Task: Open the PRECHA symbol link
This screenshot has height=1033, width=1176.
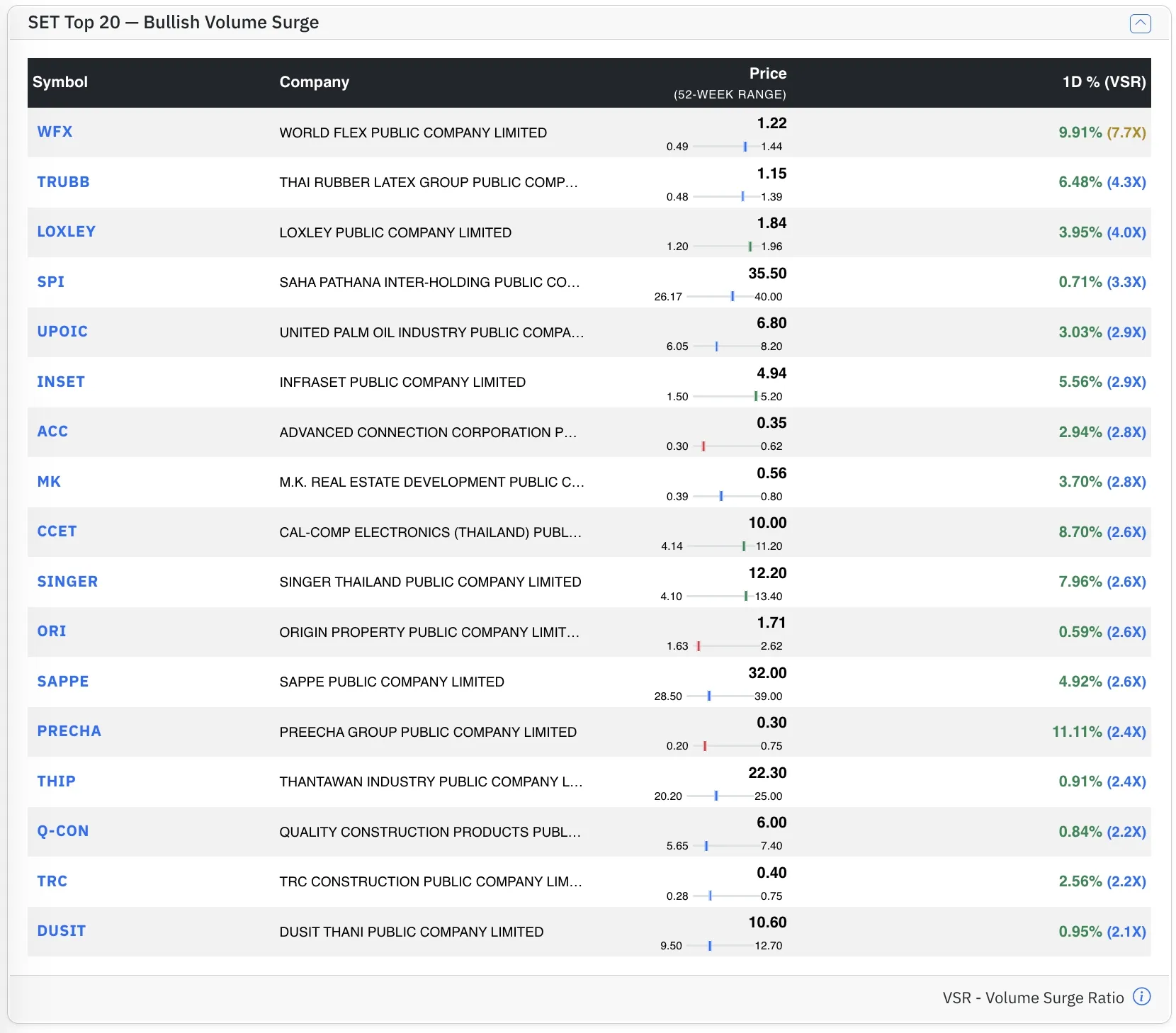Action: (69, 731)
